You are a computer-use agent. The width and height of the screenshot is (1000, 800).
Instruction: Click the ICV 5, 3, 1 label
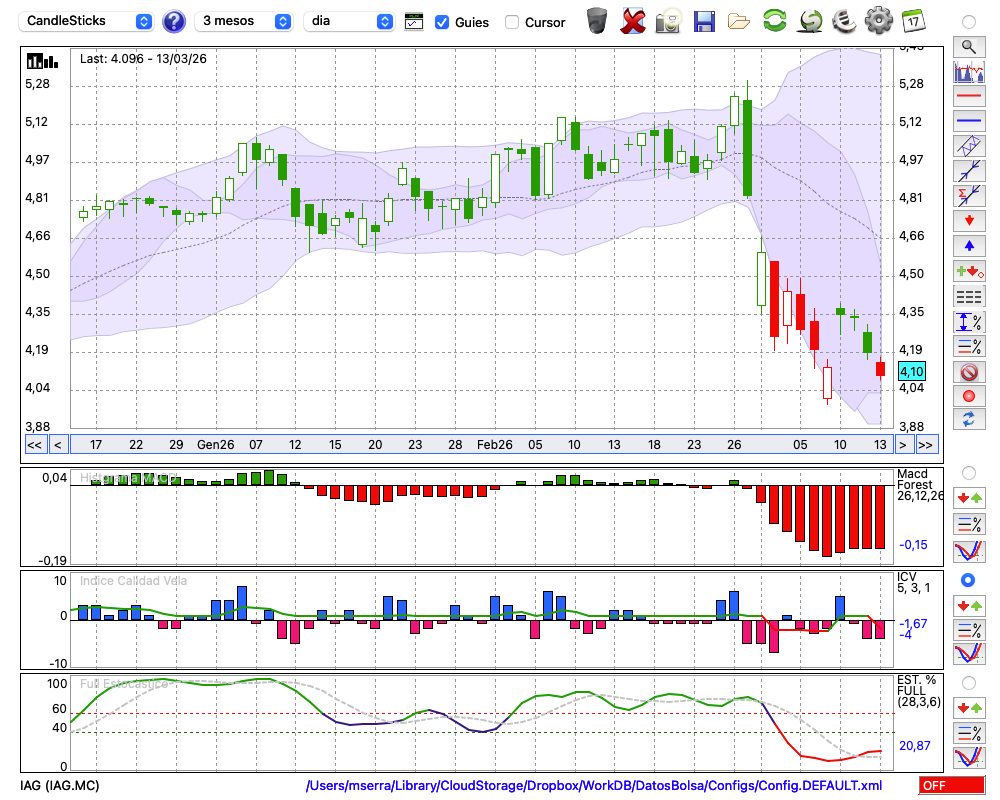click(x=913, y=582)
